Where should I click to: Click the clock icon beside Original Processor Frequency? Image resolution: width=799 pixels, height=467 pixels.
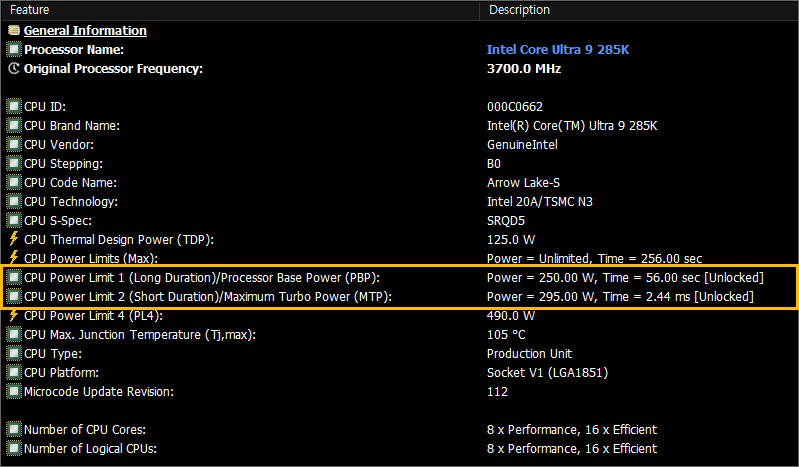14,68
